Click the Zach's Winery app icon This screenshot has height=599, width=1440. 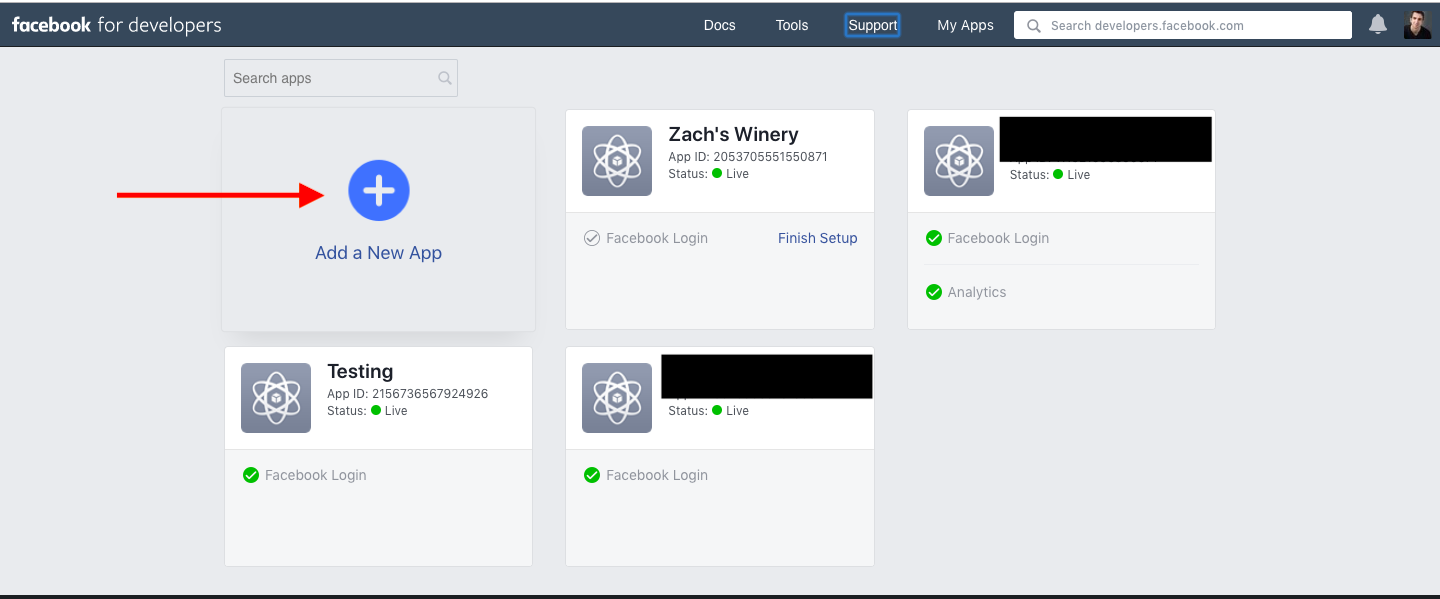point(617,161)
